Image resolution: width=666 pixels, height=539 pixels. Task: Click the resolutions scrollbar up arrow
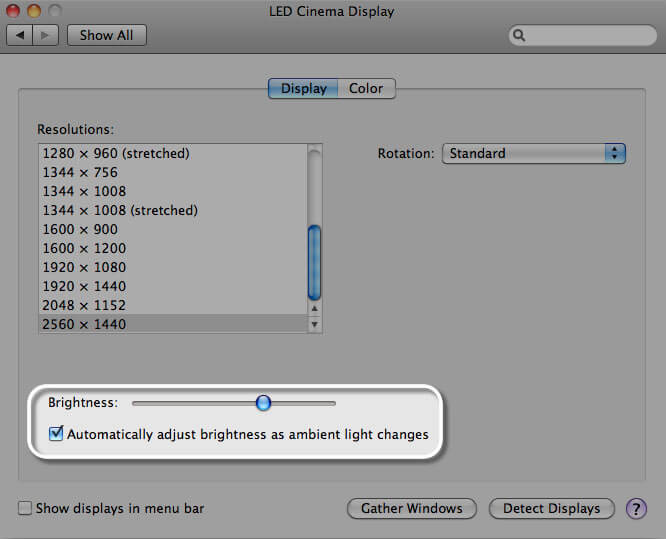[x=314, y=309]
